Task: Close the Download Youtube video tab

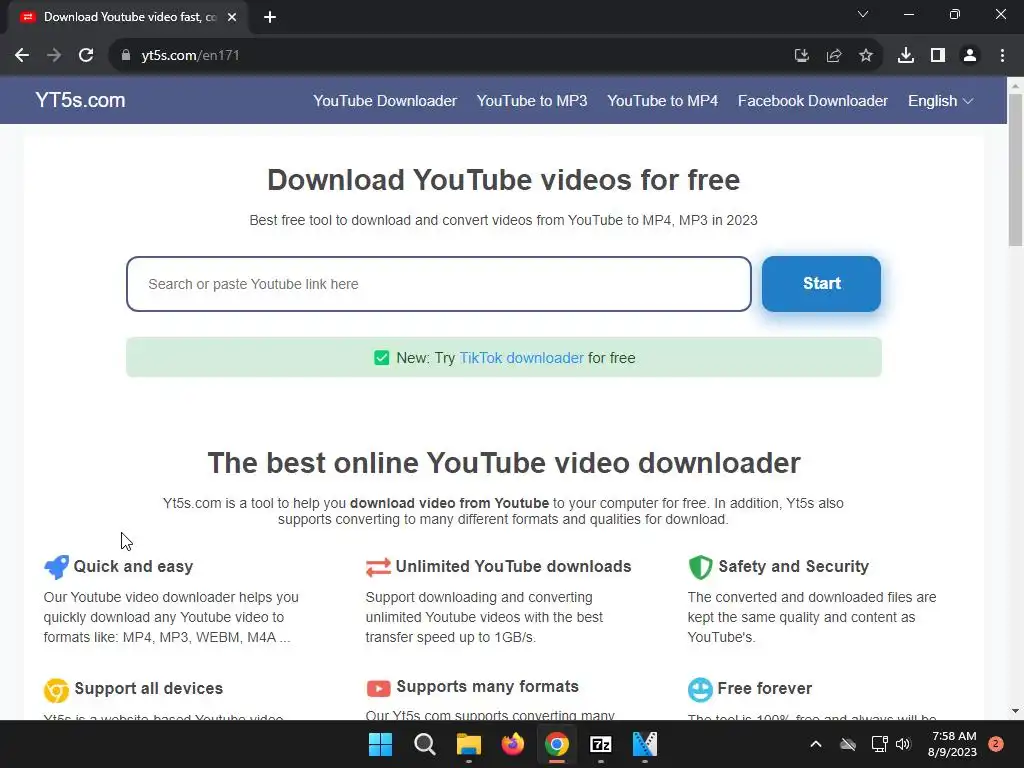Action: [232, 17]
